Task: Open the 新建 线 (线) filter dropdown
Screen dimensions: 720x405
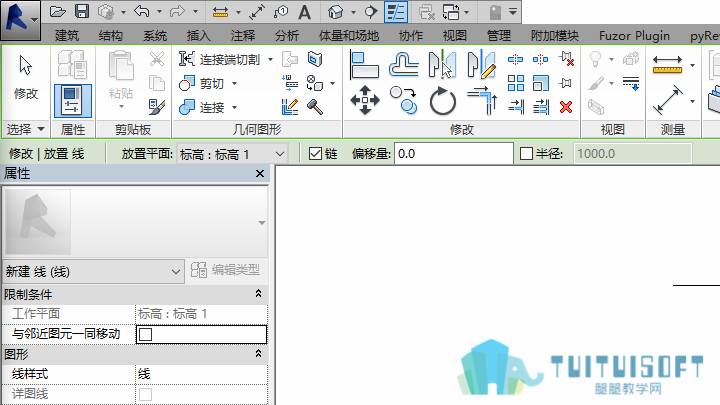Action: (x=93, y=271)
